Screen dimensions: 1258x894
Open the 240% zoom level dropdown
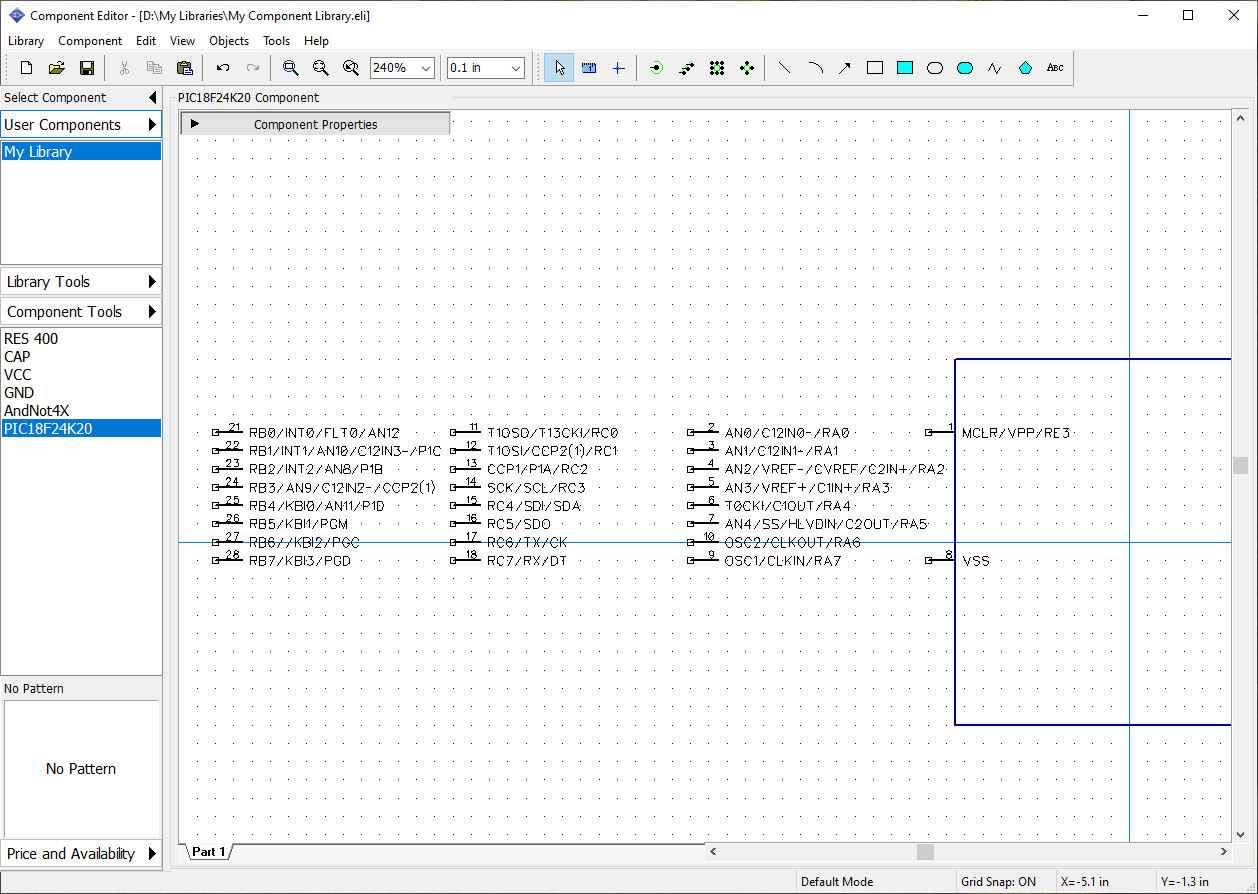426,68
